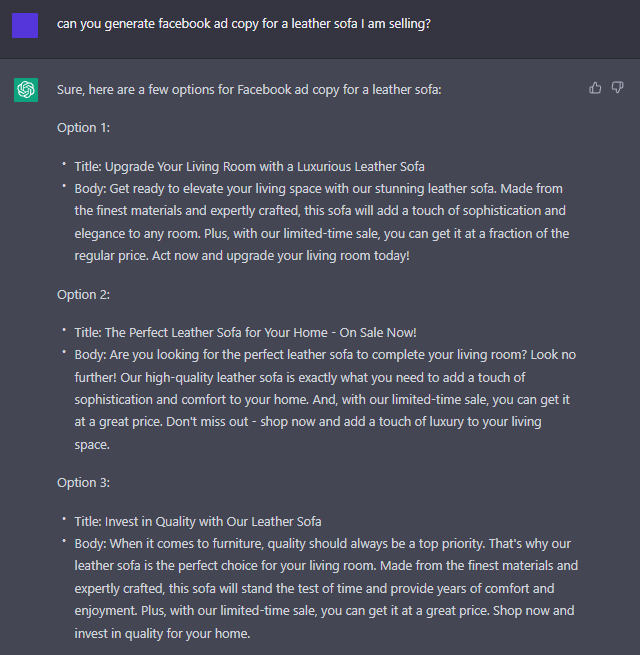Click the purple user avatar square

25,25
